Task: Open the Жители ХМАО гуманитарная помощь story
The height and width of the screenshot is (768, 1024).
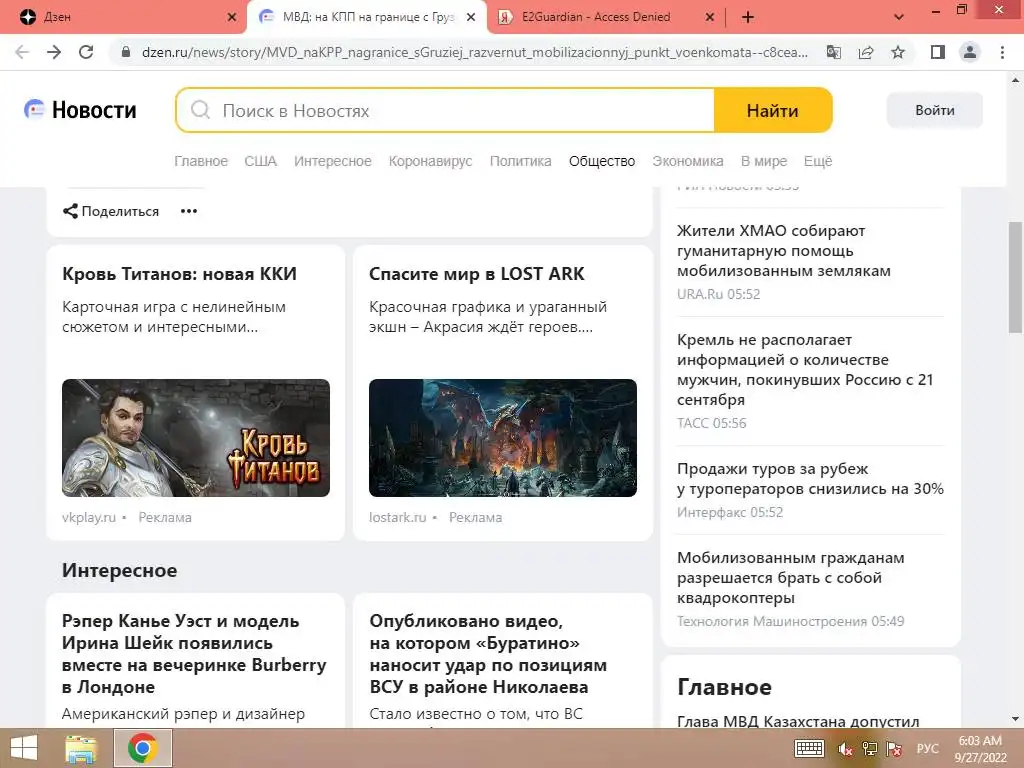Action: (x=784, y=251)
